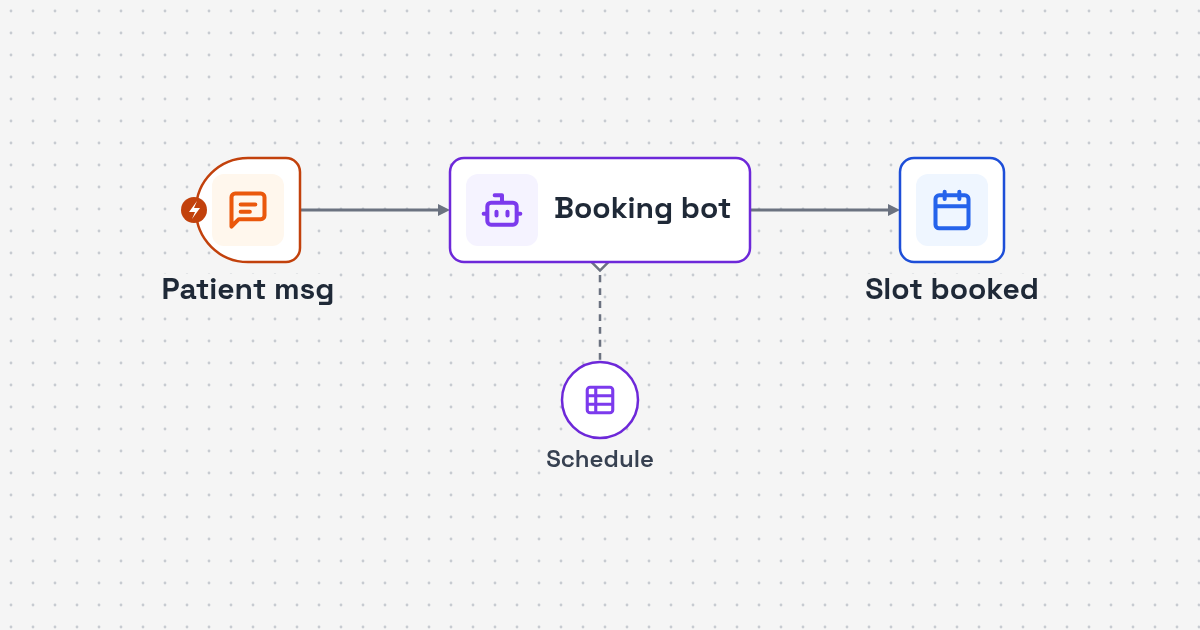Select the Patient msg chat icon node
This screenshot has width=1200, height=630.
pyautogui.click(x=248, y=210)
